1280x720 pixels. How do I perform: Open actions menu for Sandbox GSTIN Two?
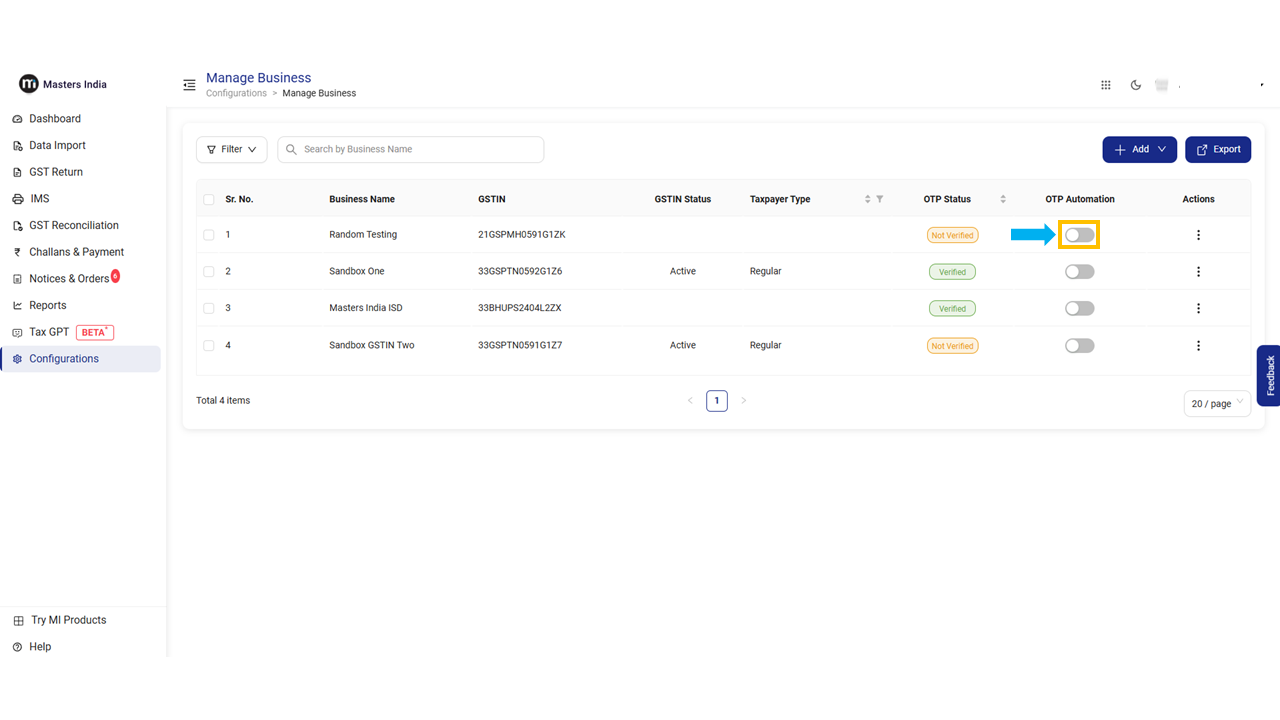1198,346
